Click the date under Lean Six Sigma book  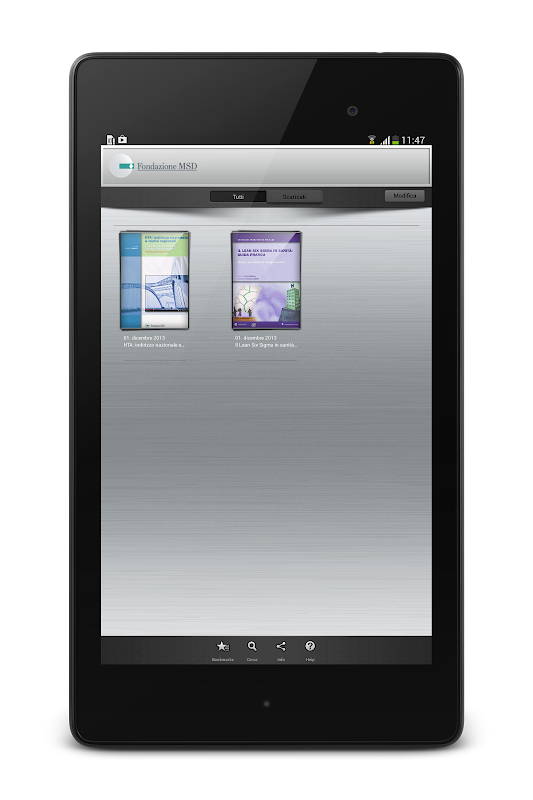tap(256, 338)
